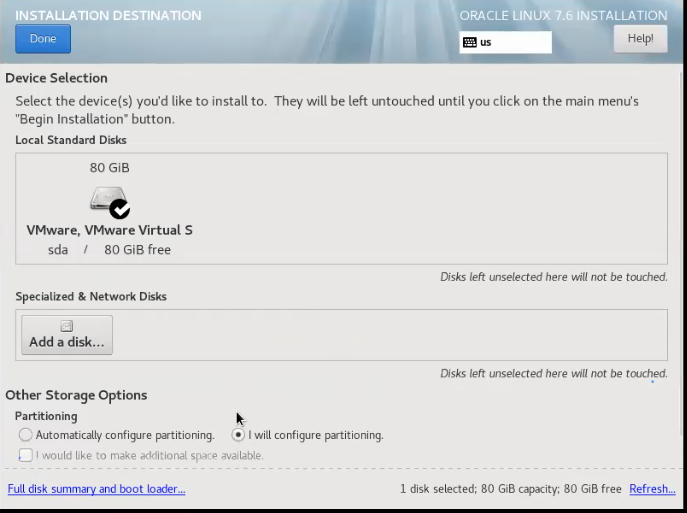Viewport: 687px width, 513px height.
Task: Click the checkmark badge on sda disk
Action: 120,209
